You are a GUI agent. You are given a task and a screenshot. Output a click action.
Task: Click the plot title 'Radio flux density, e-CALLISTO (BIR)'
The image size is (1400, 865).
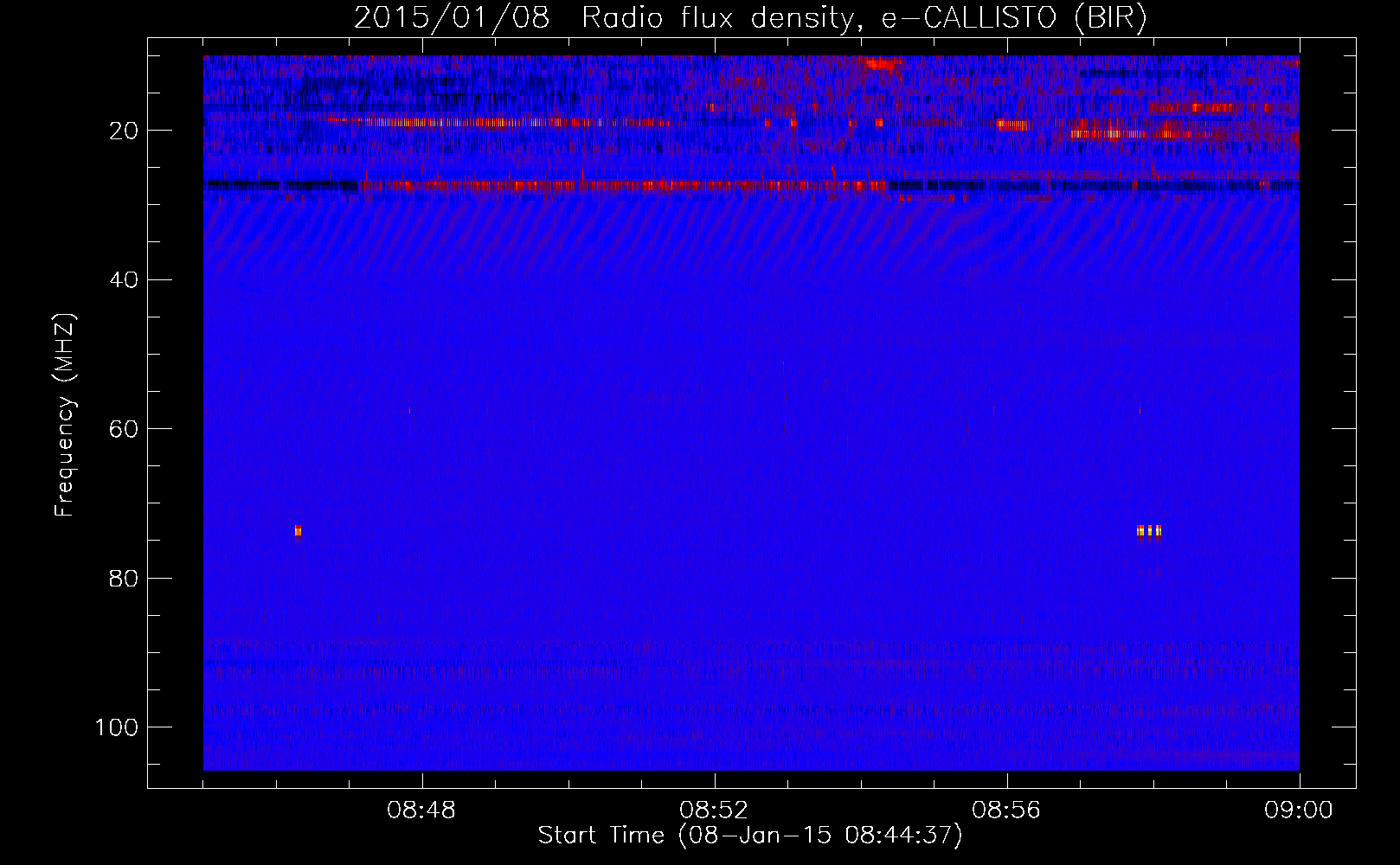864,18
